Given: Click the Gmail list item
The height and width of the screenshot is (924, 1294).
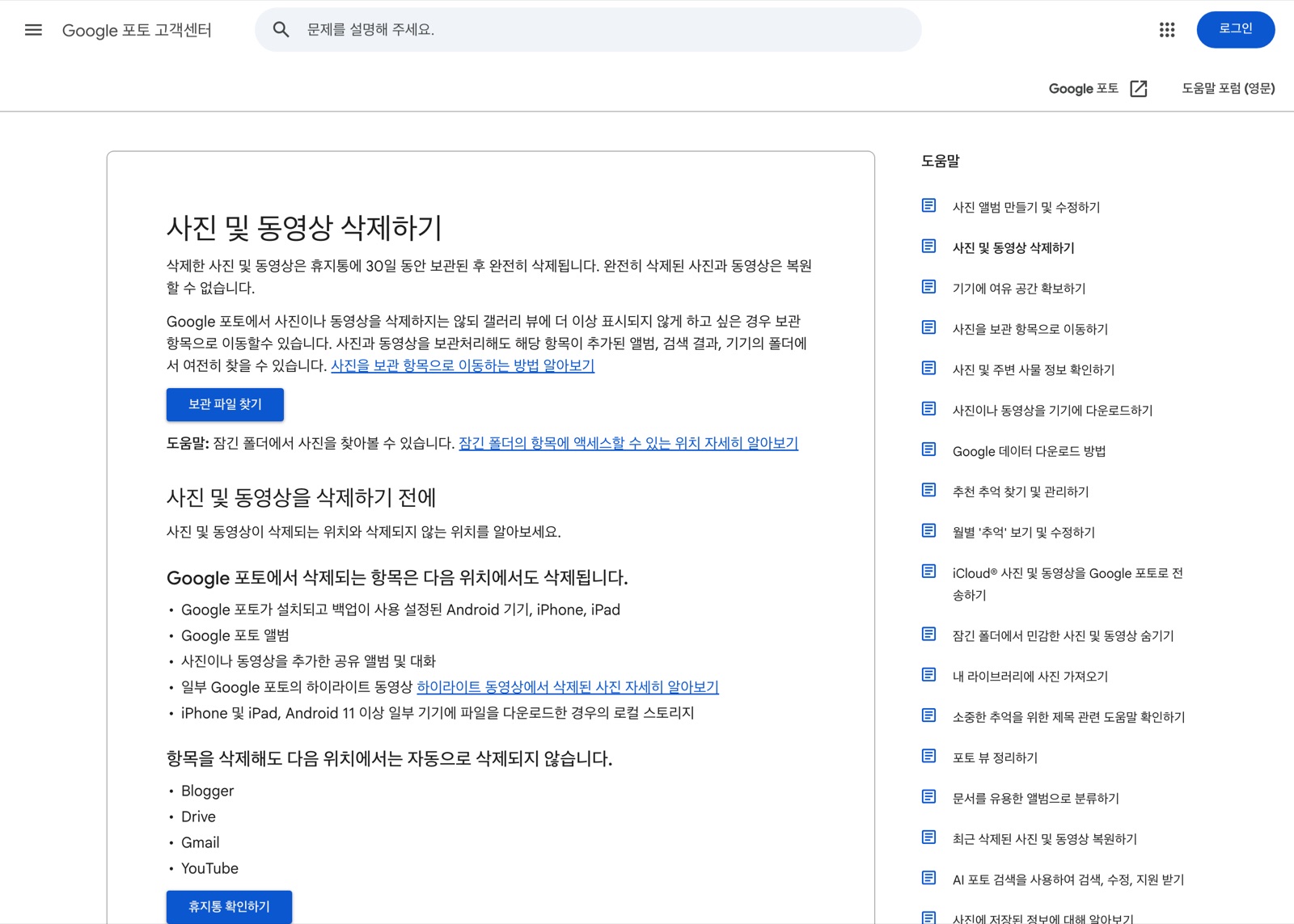Looking at the screenshot, I should pyautogui.click(x=200, y=842).
